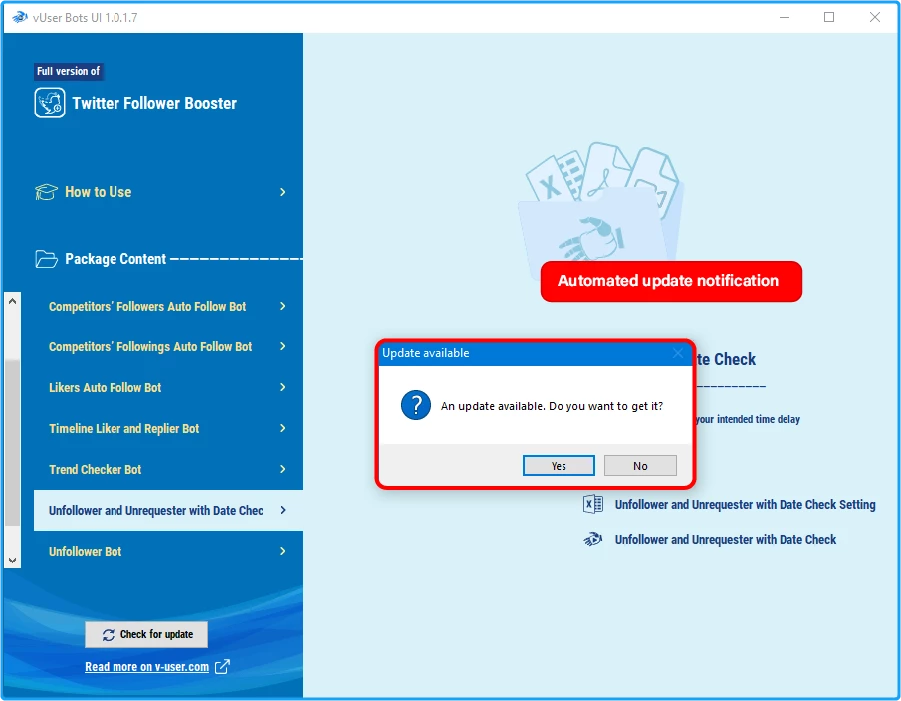Click the vUser app icon in title bar
The width and height of the screenshot is (901, 701).
(20, 17)
